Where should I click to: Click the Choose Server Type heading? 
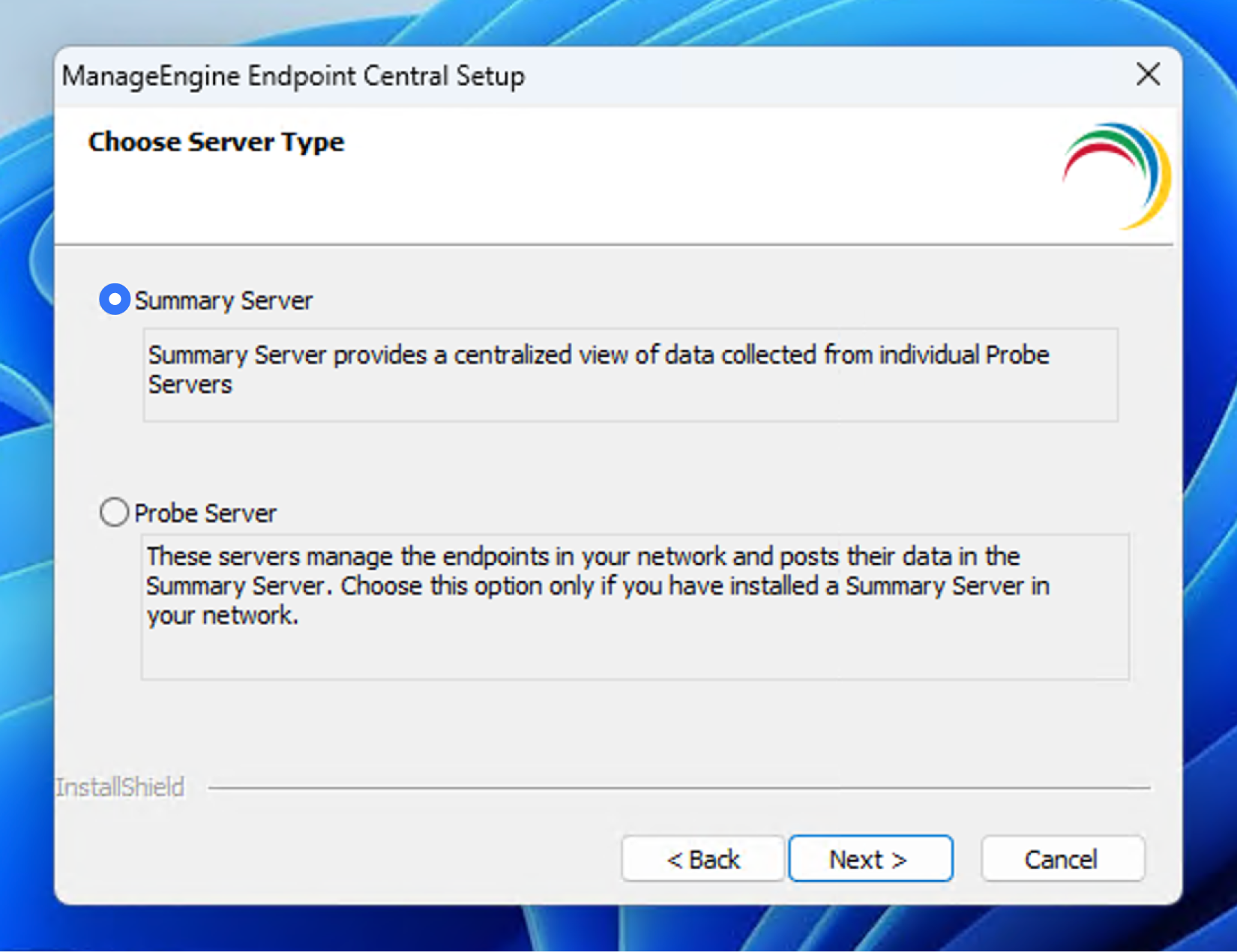coord(216,142)
